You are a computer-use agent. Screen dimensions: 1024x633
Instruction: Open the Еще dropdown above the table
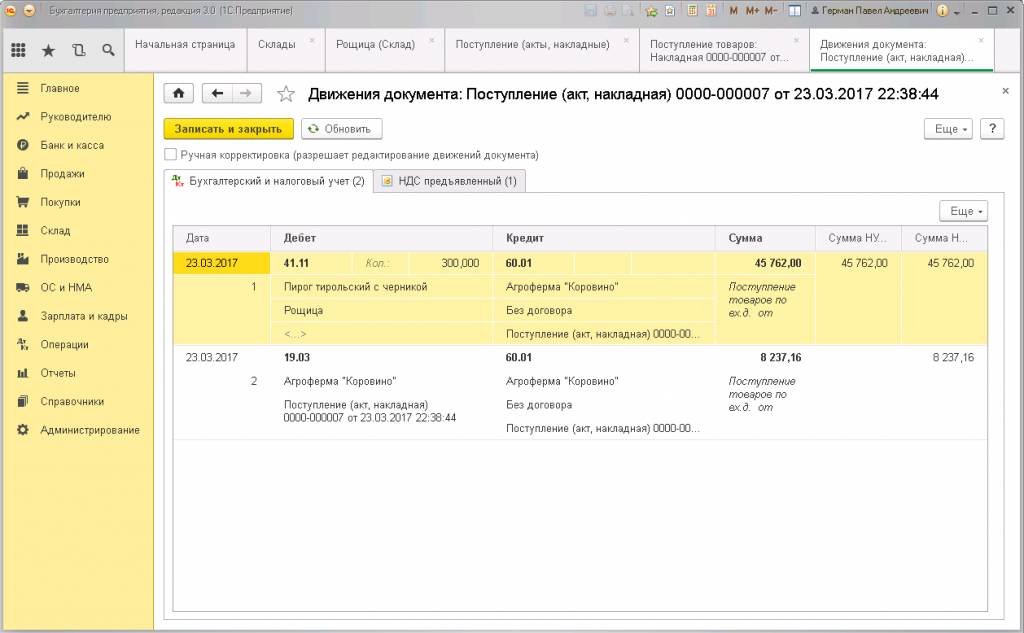[963, 211]
